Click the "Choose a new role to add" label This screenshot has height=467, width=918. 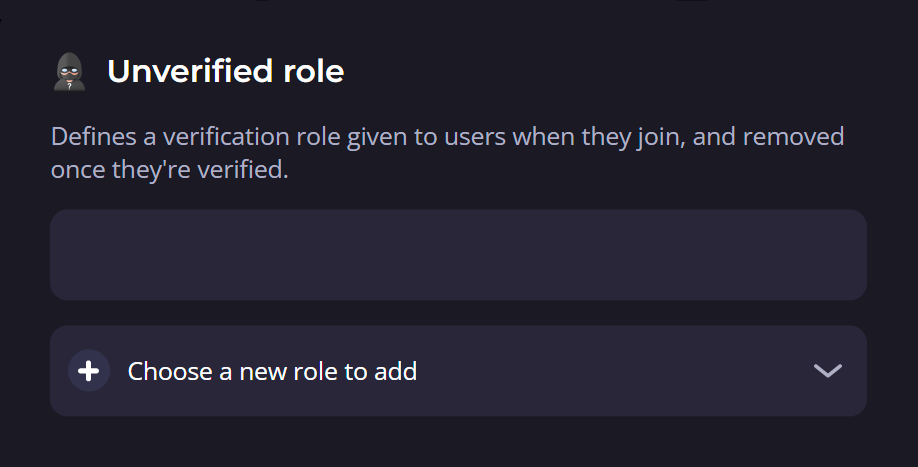[x=272, y=372]
